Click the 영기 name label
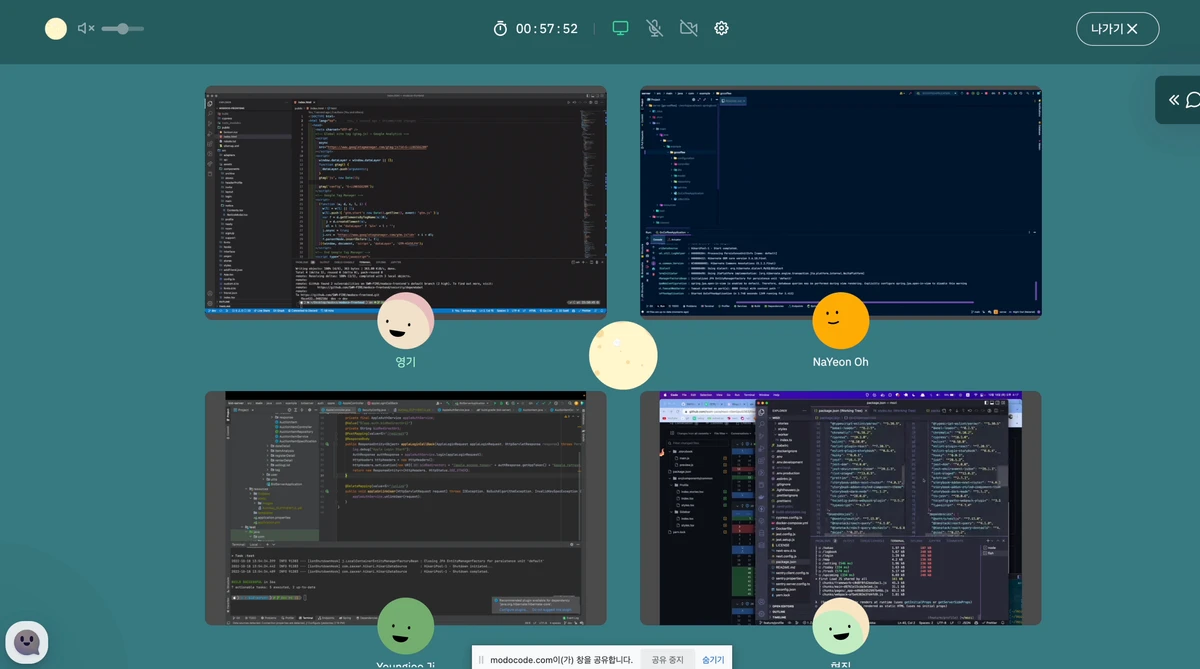This screenshot has width=1200, height=669. point(405,362)
